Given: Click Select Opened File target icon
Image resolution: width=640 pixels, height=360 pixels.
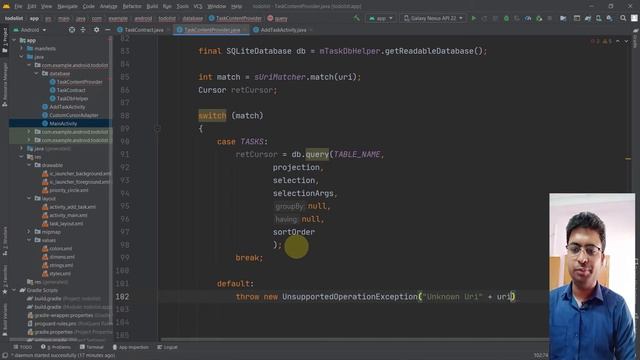Looking at the screenshot, I should click(x=72, y=30).
